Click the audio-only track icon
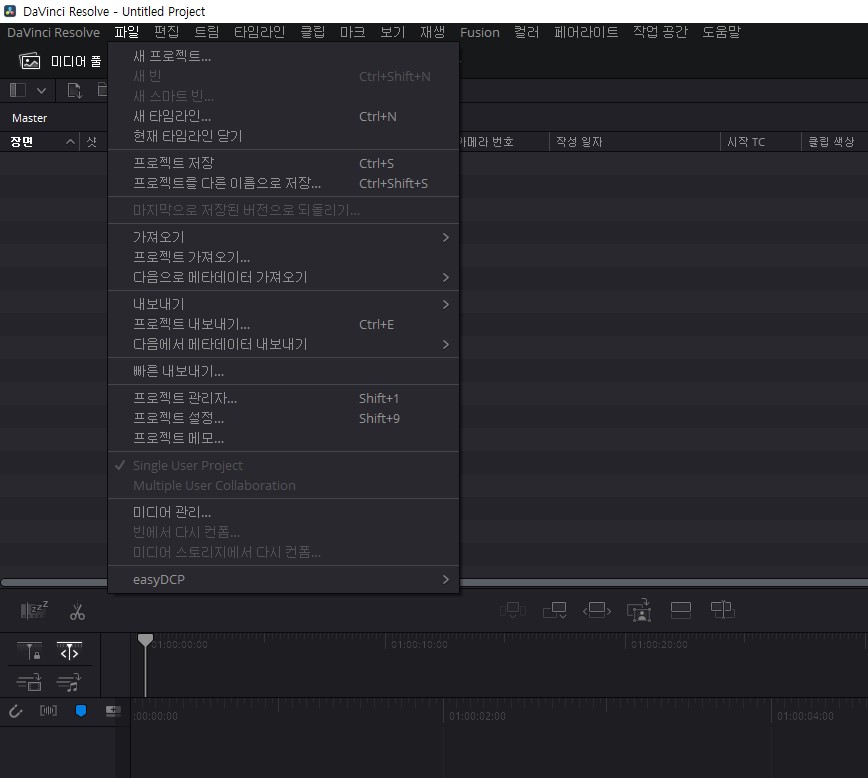Viewport: 868px width, 778px height. tap(69, 682)
